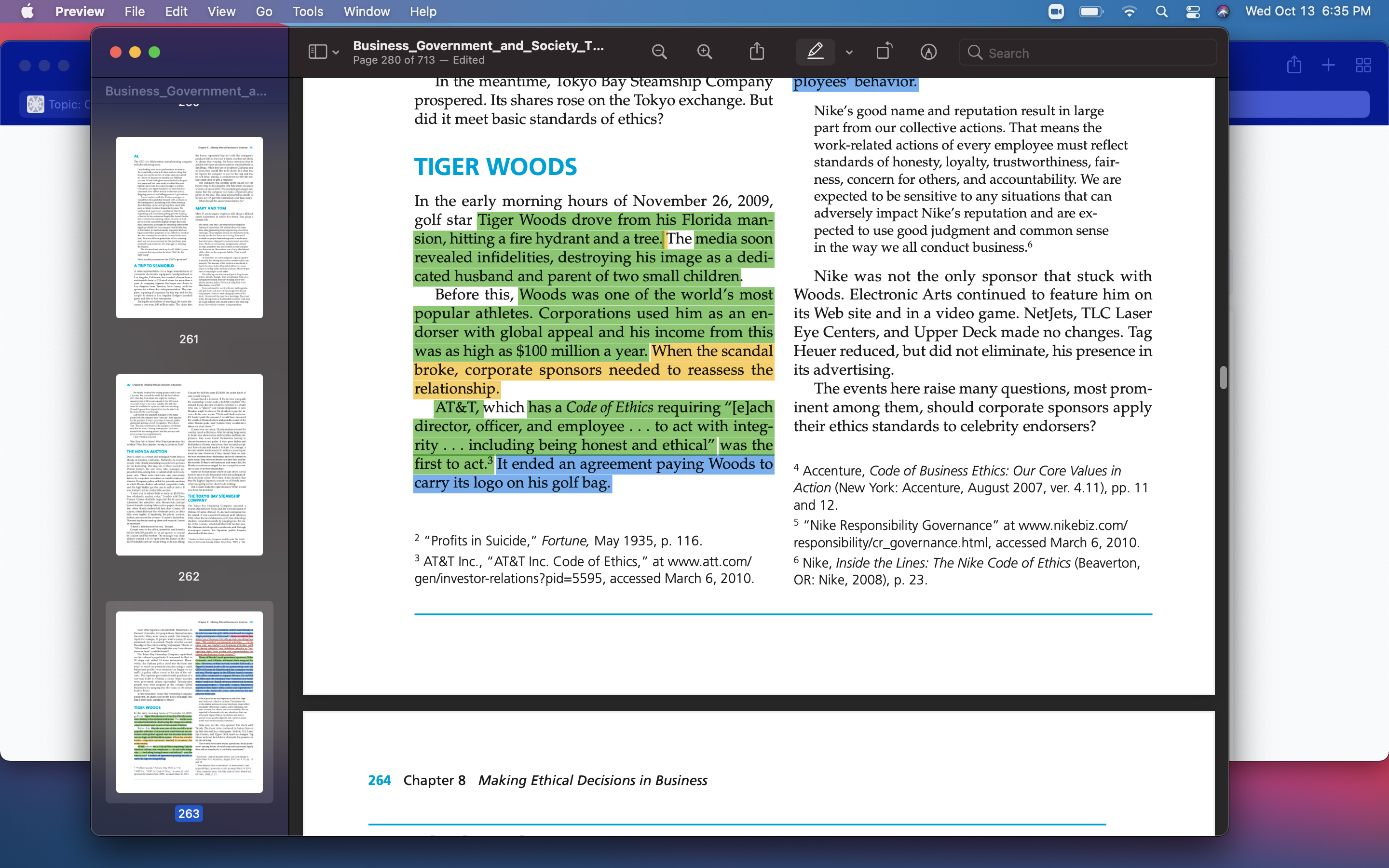Click the Nike footnote 6 text

(966, 571)
